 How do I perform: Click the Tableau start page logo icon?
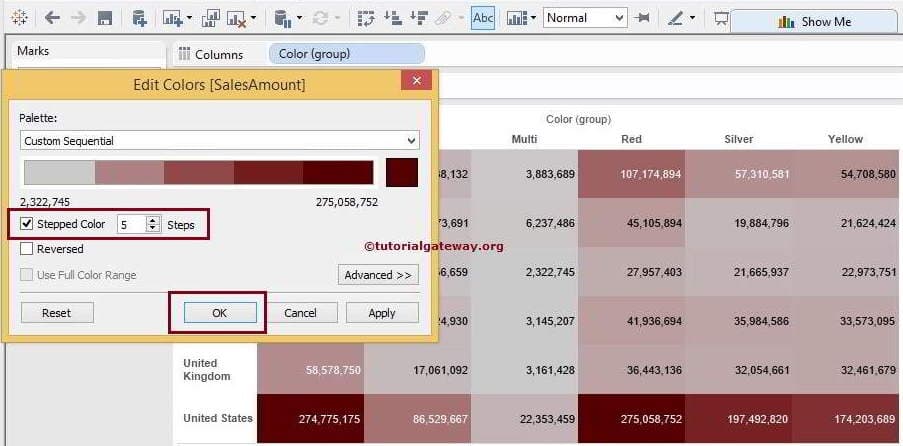[19, 18]
